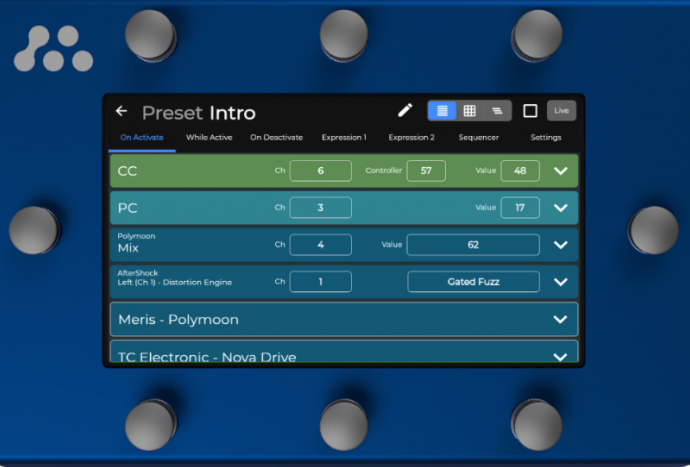This screenshot has width=690, height=467.
Task: Open the Gated Fuzz engine dropdown
Action: (473, 282)
